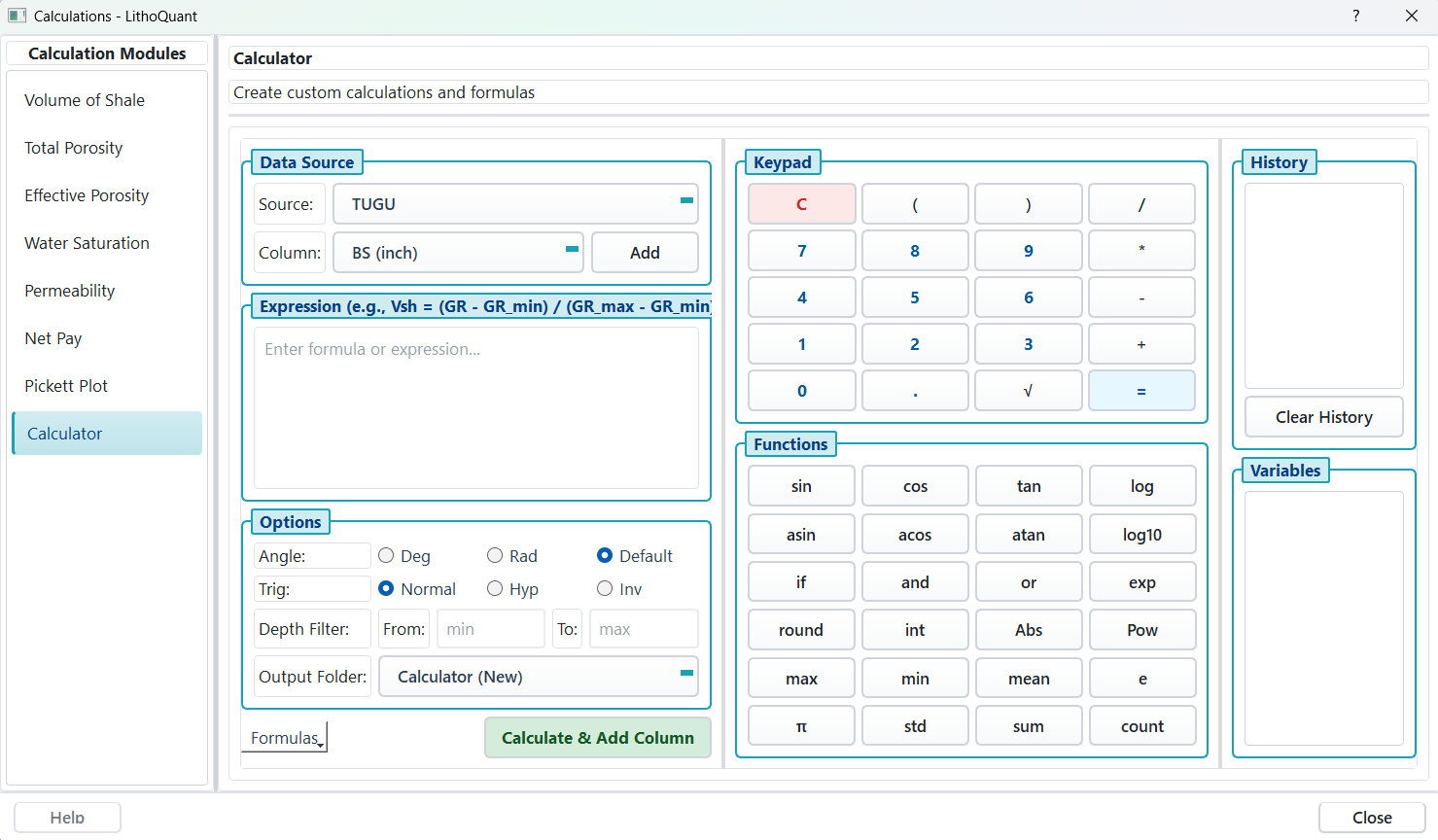
Task: Switch to Water Saturation module
Action: [88, 243]
